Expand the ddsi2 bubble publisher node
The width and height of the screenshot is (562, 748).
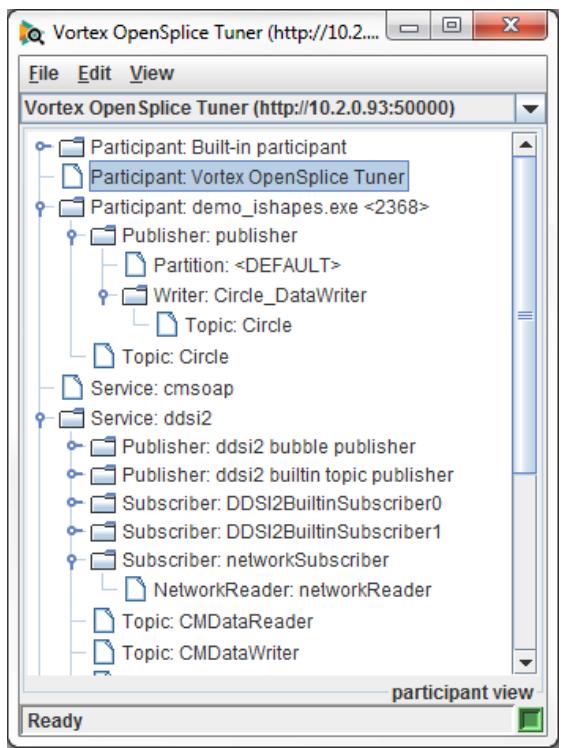click(x=74, y=446)
